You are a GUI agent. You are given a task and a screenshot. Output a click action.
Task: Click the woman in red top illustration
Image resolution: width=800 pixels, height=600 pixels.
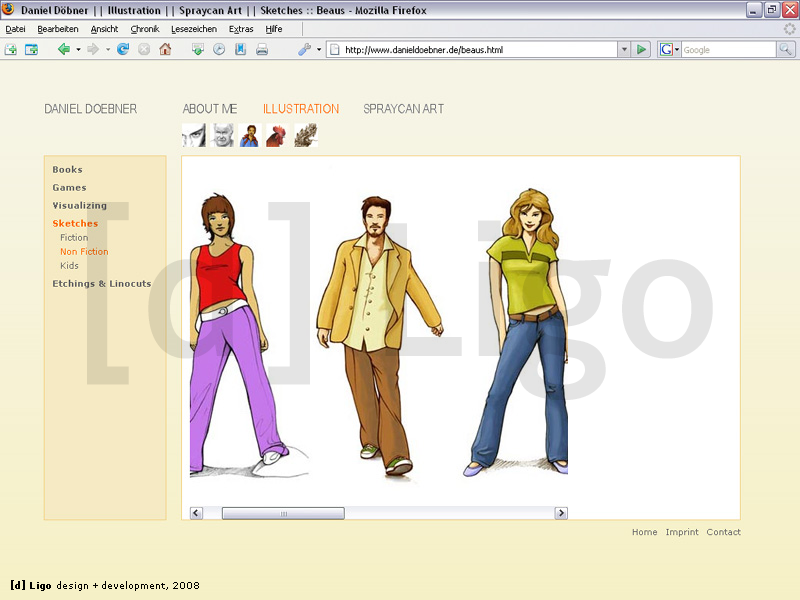237,334
